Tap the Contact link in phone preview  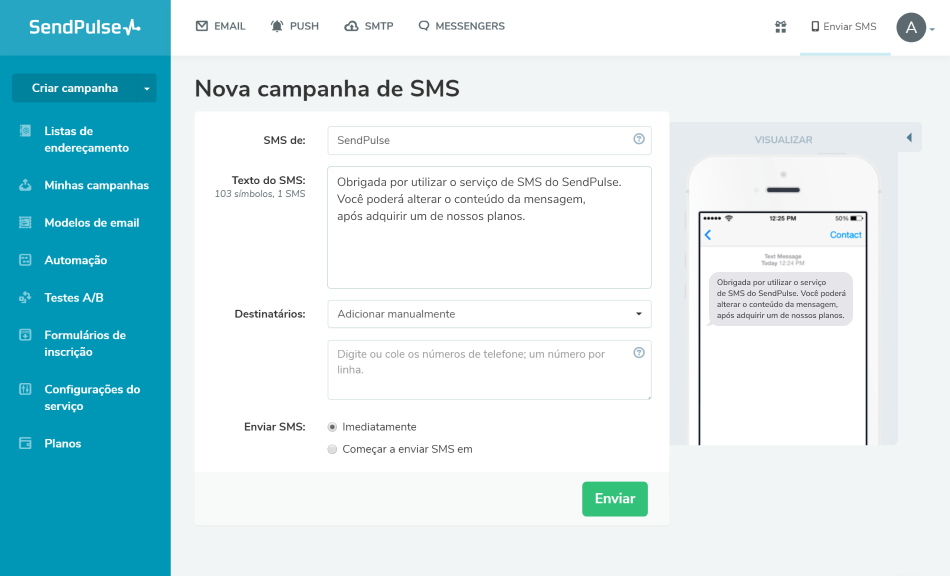click(845, 235)
